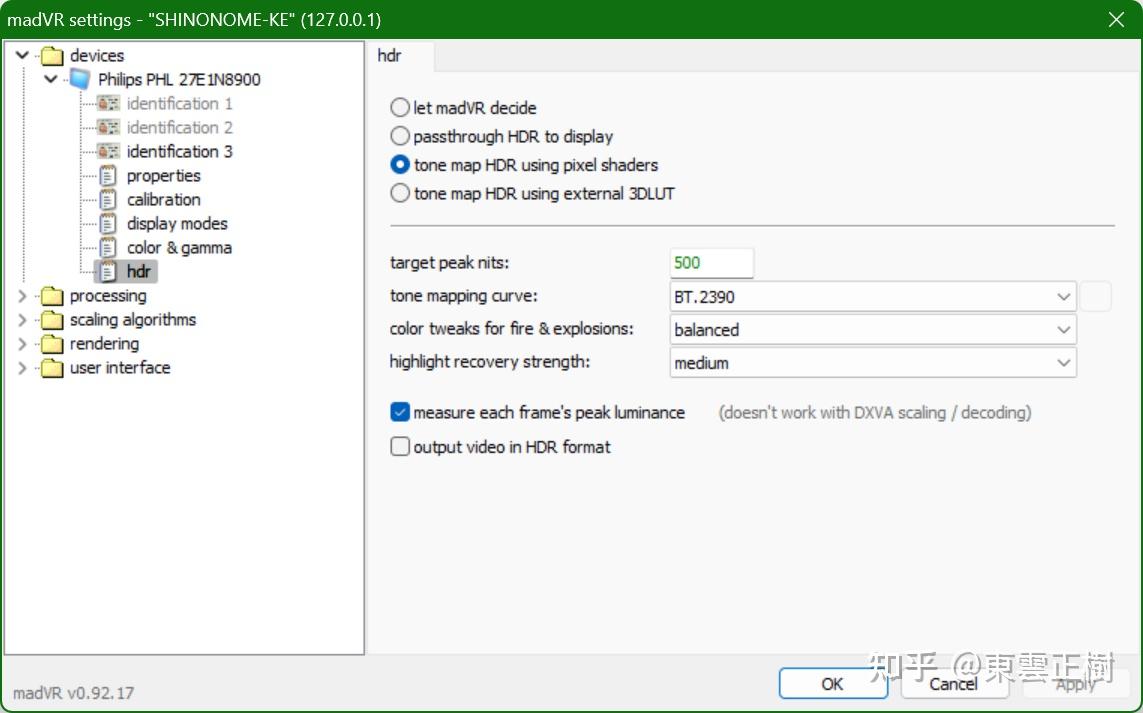The width and height of the screenshot is (1143, 713).
Task: Select 'tone map HDR using pixel shaders'
Action: [x=399, y=165]
